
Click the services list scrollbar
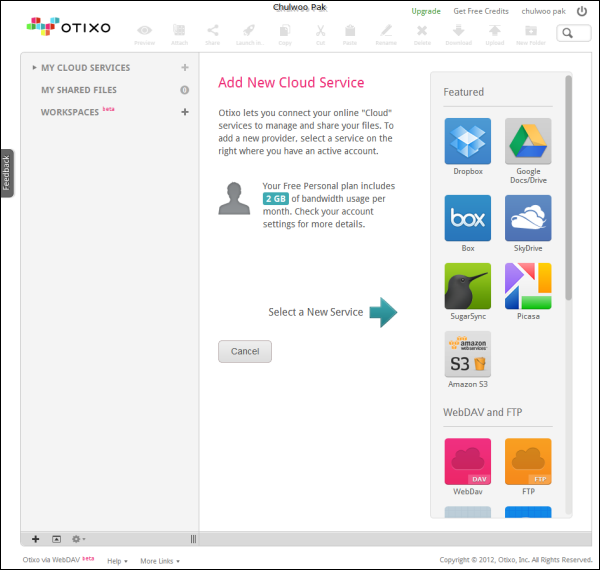pyautogui.click(x=569, y=187)
